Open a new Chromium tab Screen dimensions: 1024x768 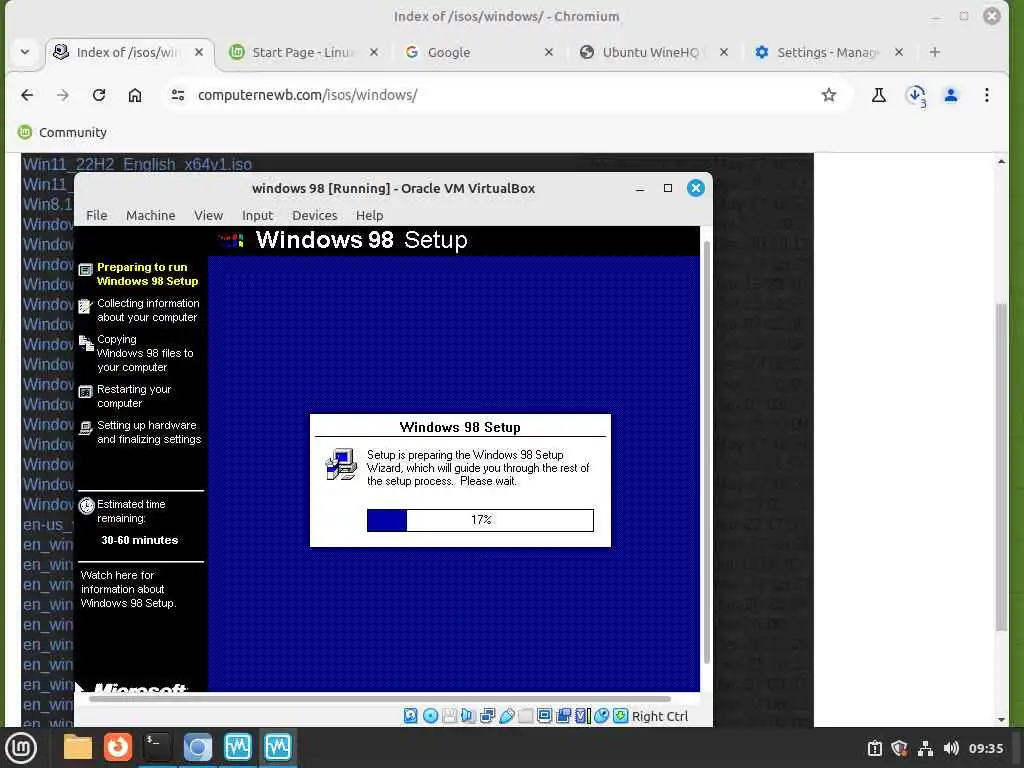point(935,52)
